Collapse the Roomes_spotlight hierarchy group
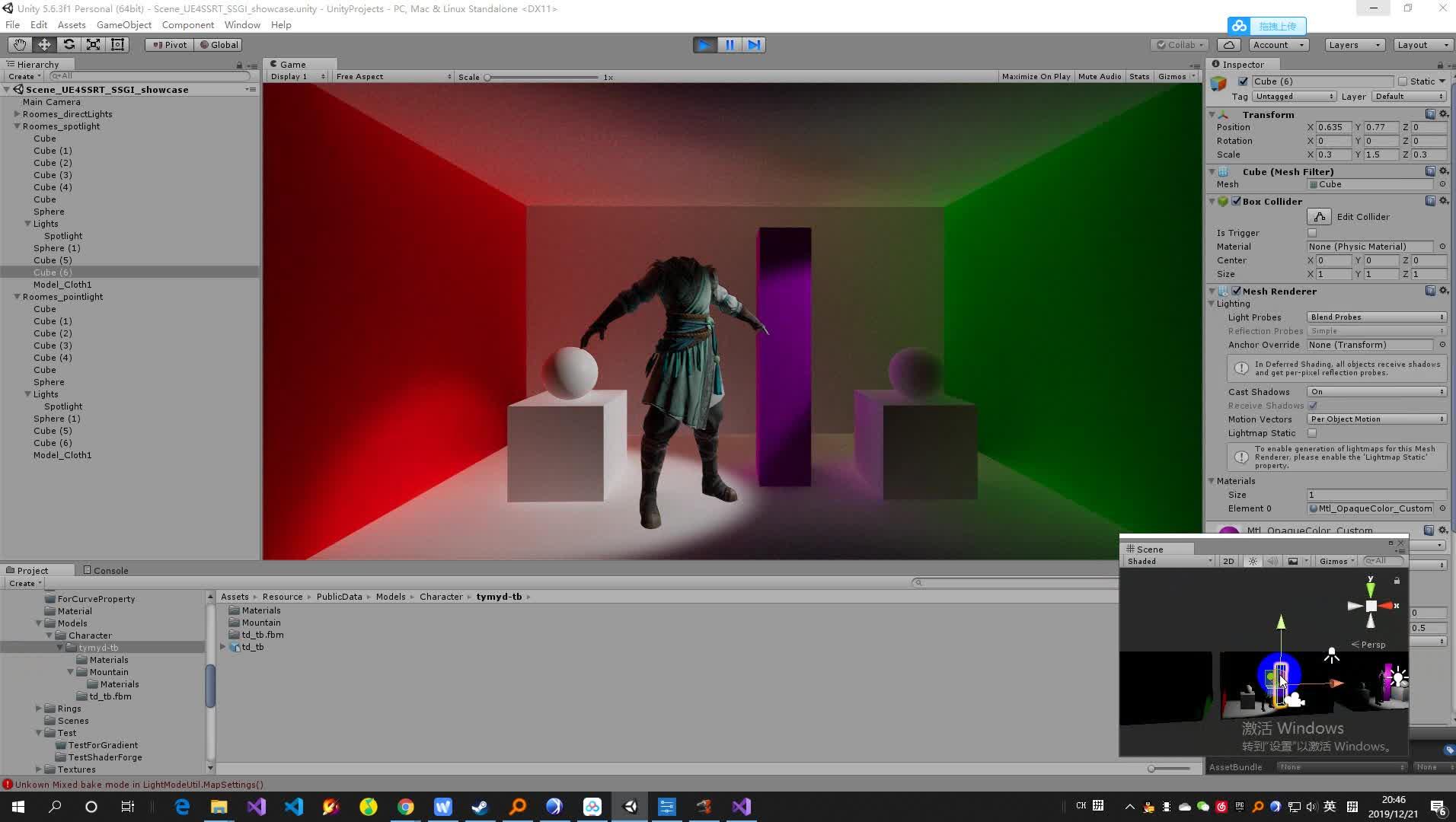Screen dimensions: 1456x822 17,126
